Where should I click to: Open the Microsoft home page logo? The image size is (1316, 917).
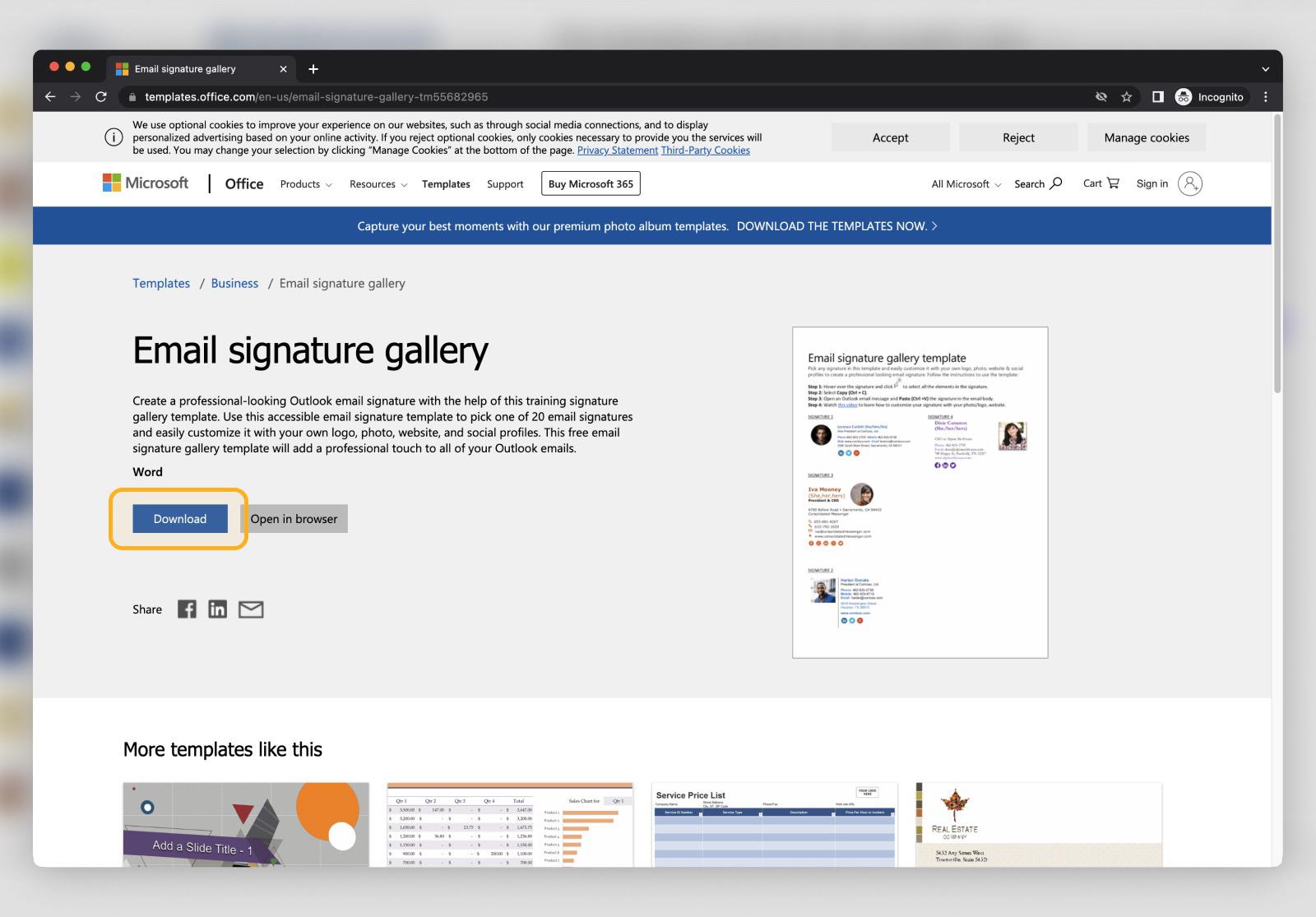tap(145, 183)
